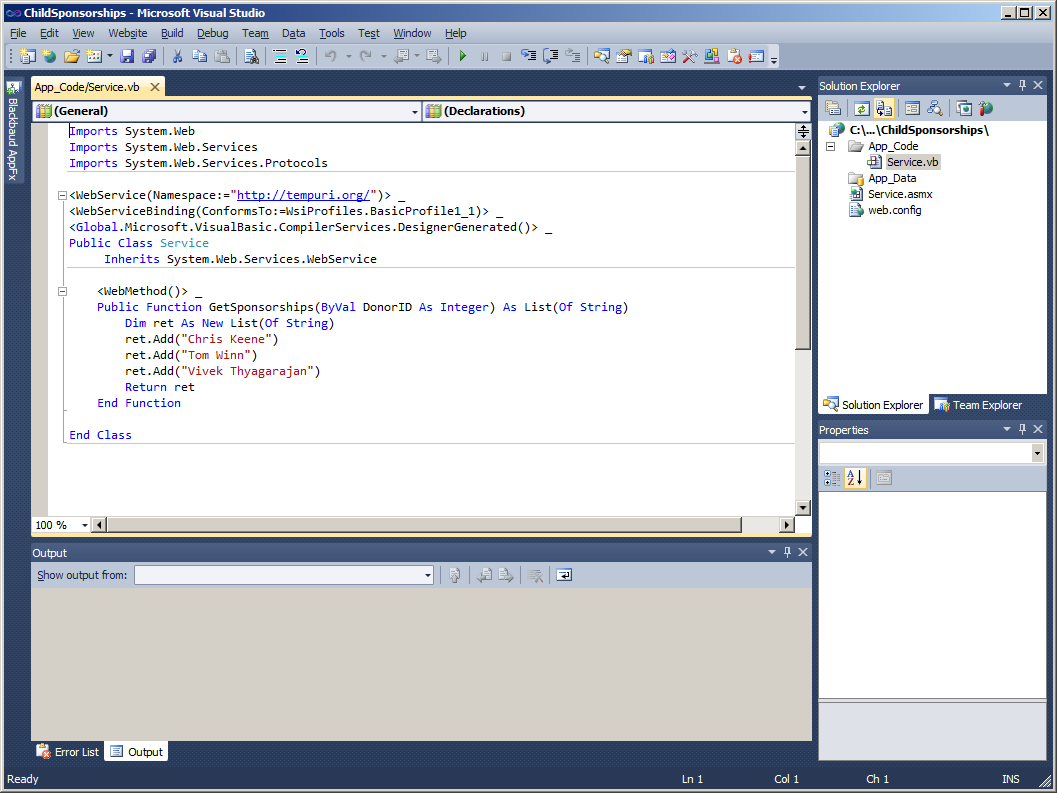This screenshot has width=1057, height=793.
Task: Close the App_Code/Service.vb tab
Action: pyautogui.click(x=155, y=87)
